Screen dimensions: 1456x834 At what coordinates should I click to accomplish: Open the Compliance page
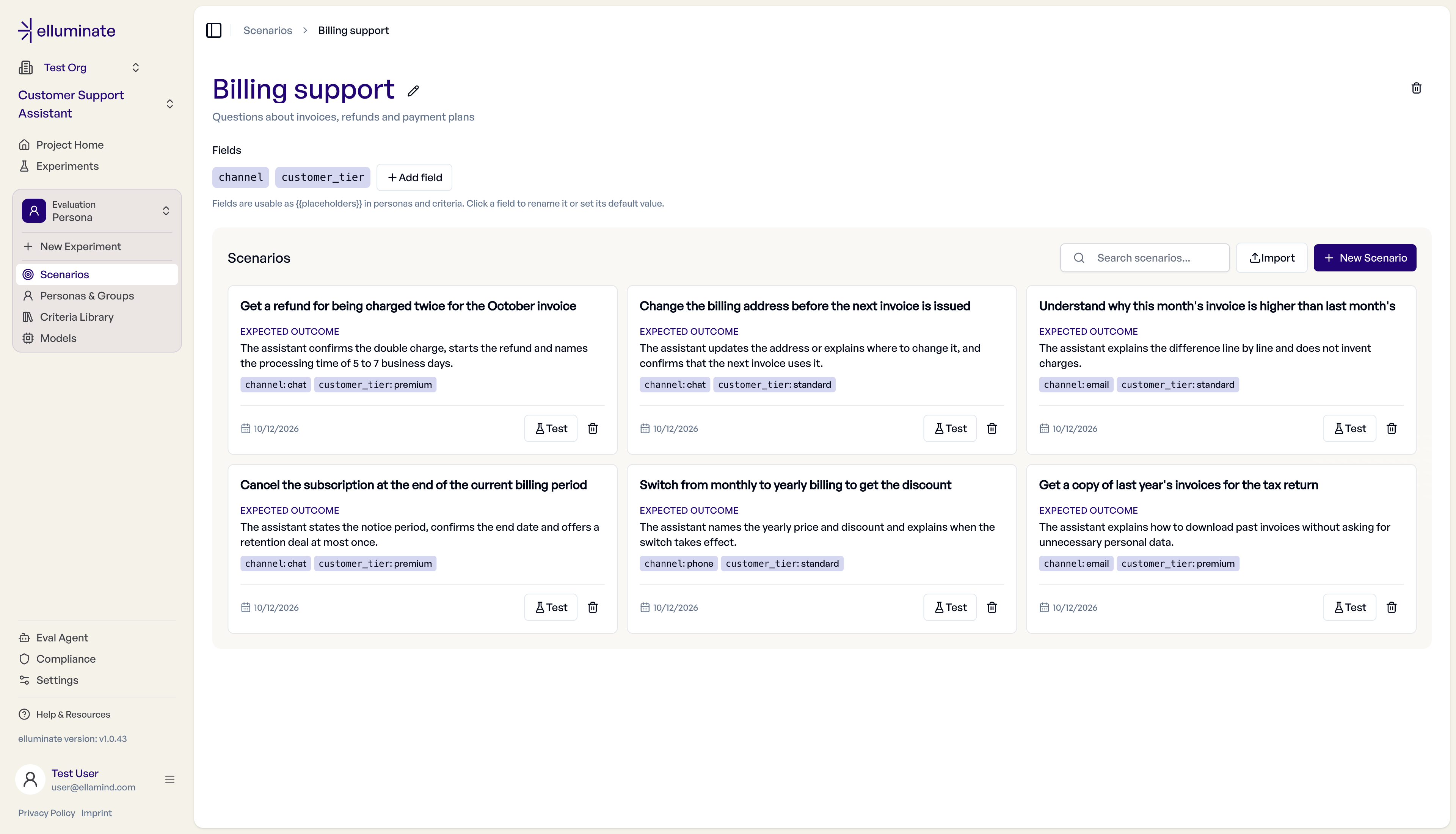pyautogui.click(x=65, y=659)
